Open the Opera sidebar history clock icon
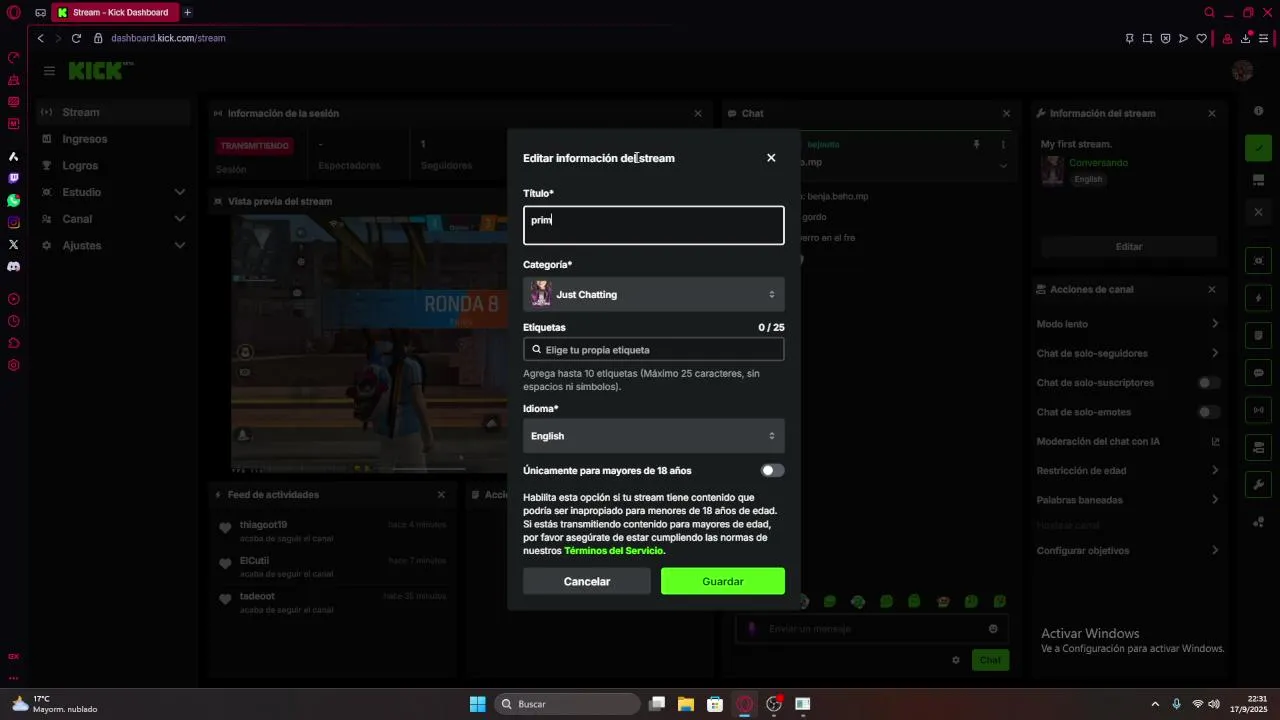1280x720 pixels. click(x=13, y=321)
